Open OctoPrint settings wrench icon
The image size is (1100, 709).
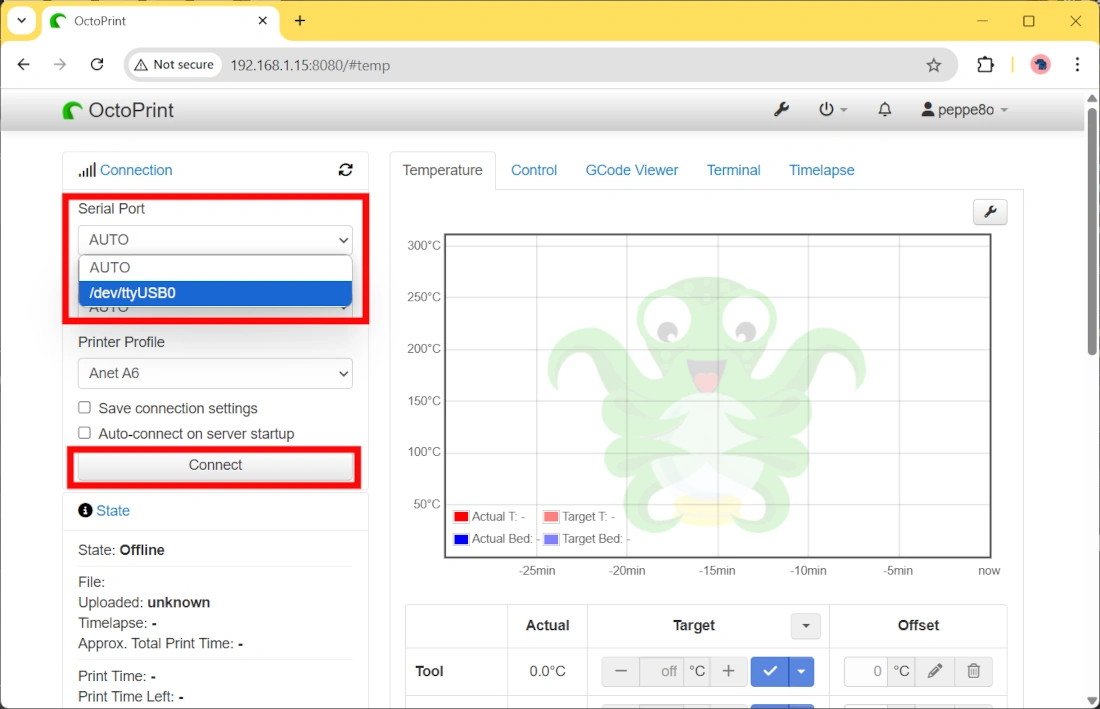781,109
